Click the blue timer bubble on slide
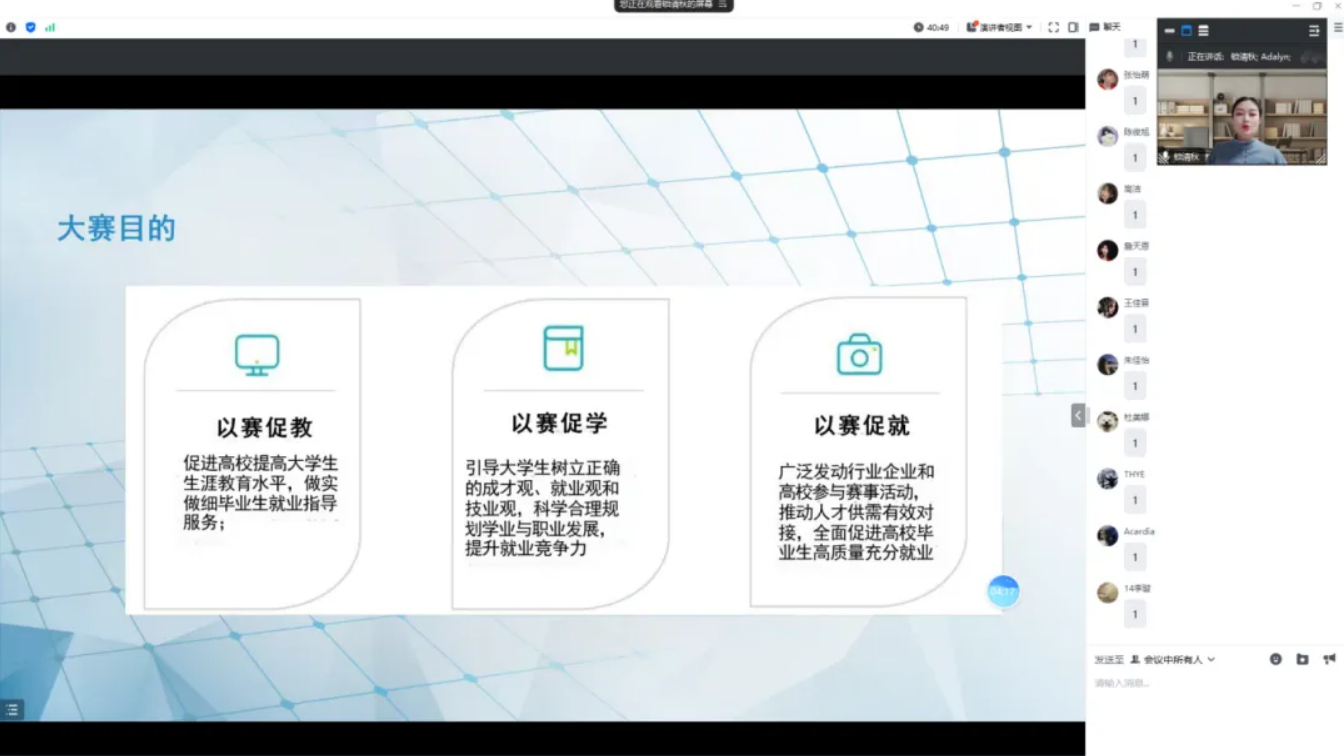1344x756 pixels. pyautogui.click(x=1002, y=592)
